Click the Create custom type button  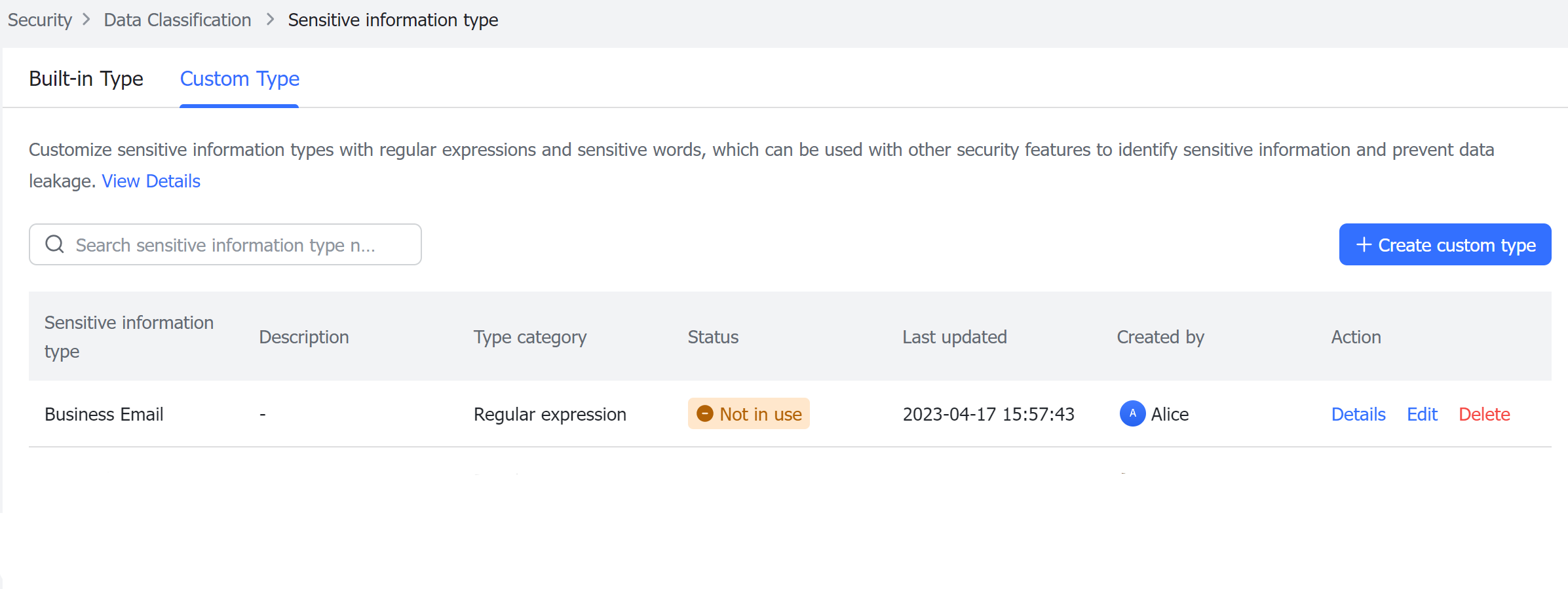[1445, 244]
